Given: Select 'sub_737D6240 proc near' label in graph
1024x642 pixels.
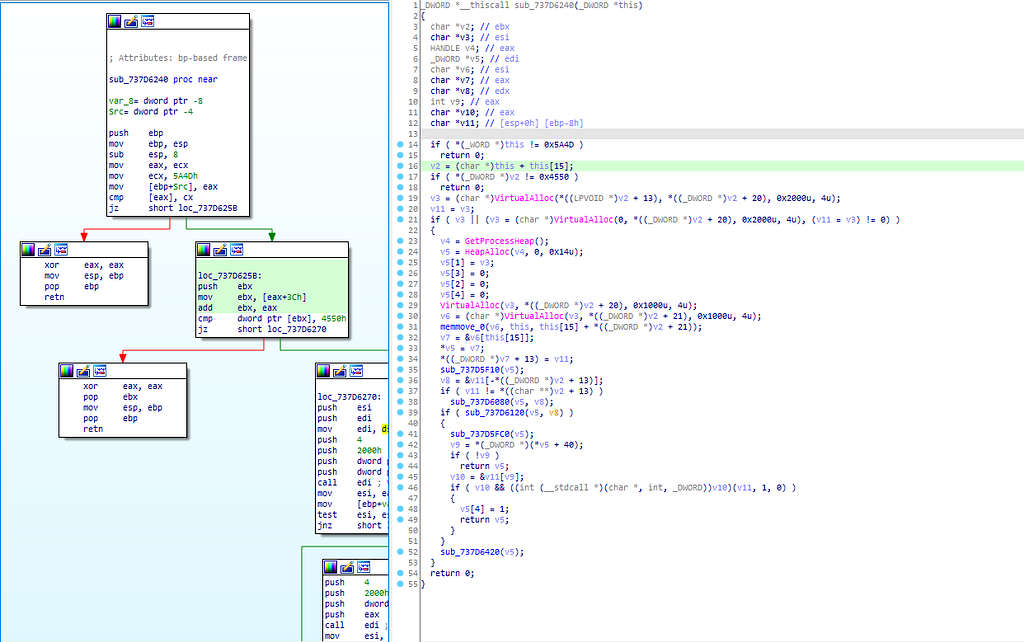Looking at the screenshot, I should pyautogui.click(x=163, y=79).
